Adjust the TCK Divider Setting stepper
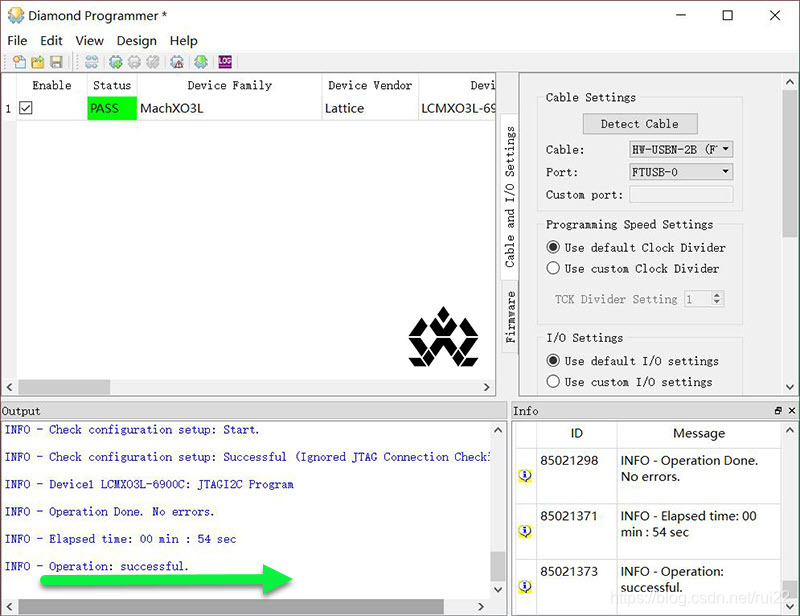The height and width of the screenshot is (616, 800). 717,299
